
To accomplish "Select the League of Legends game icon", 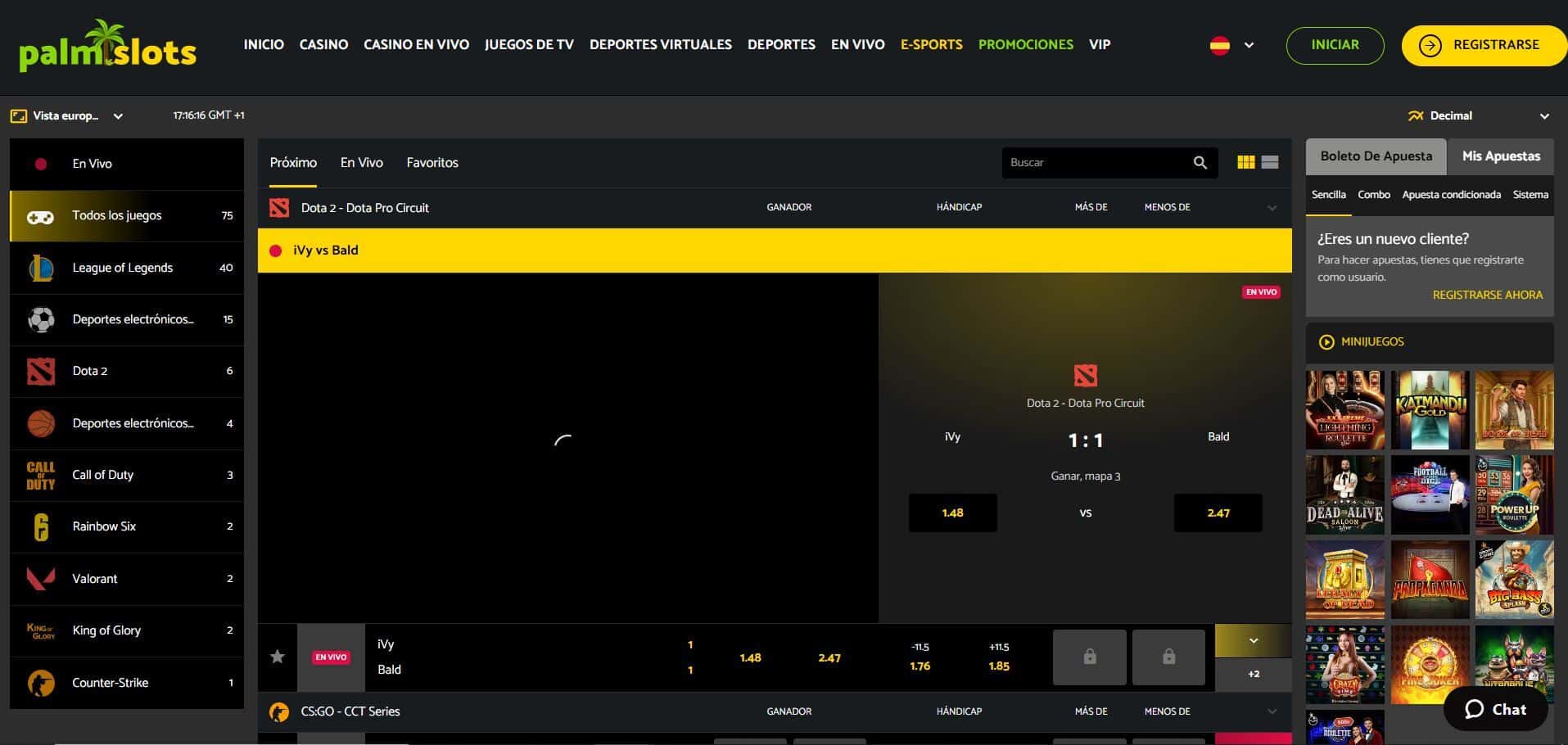I will point(41,268).
